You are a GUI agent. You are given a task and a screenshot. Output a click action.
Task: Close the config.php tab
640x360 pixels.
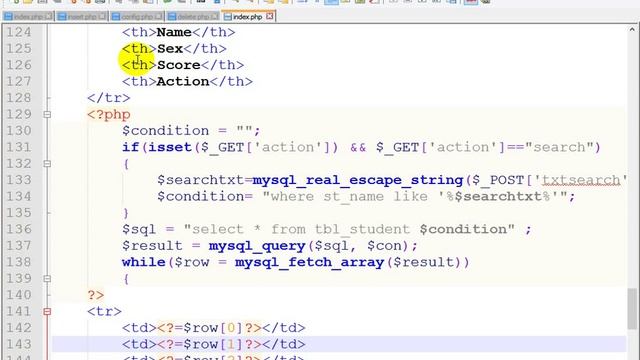click(x=158, y=16)
